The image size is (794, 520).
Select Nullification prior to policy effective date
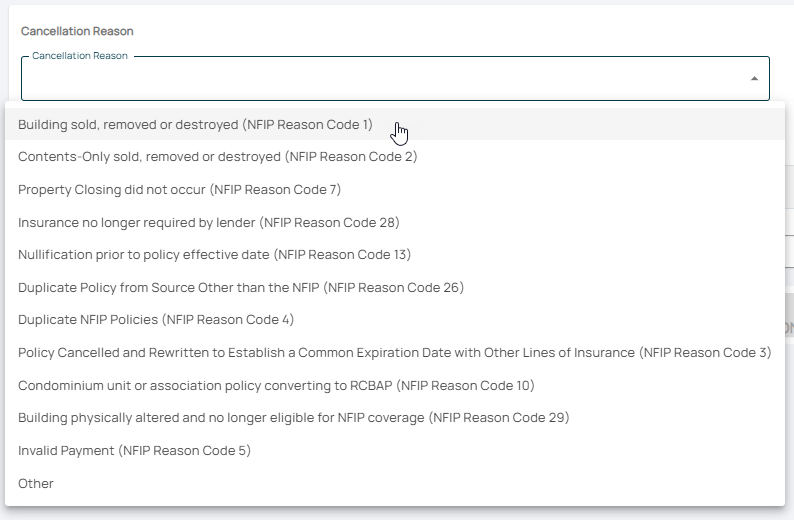214,255
